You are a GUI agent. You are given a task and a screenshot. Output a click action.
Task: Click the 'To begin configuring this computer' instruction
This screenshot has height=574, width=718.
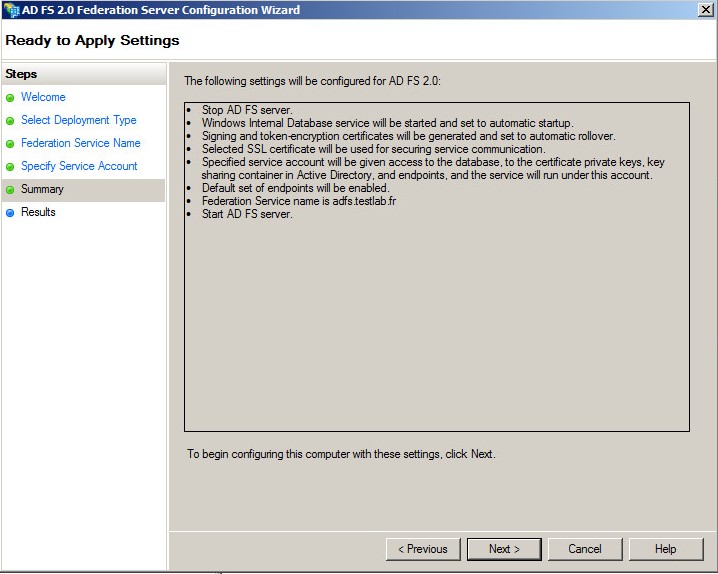click(x=341, y=454)
